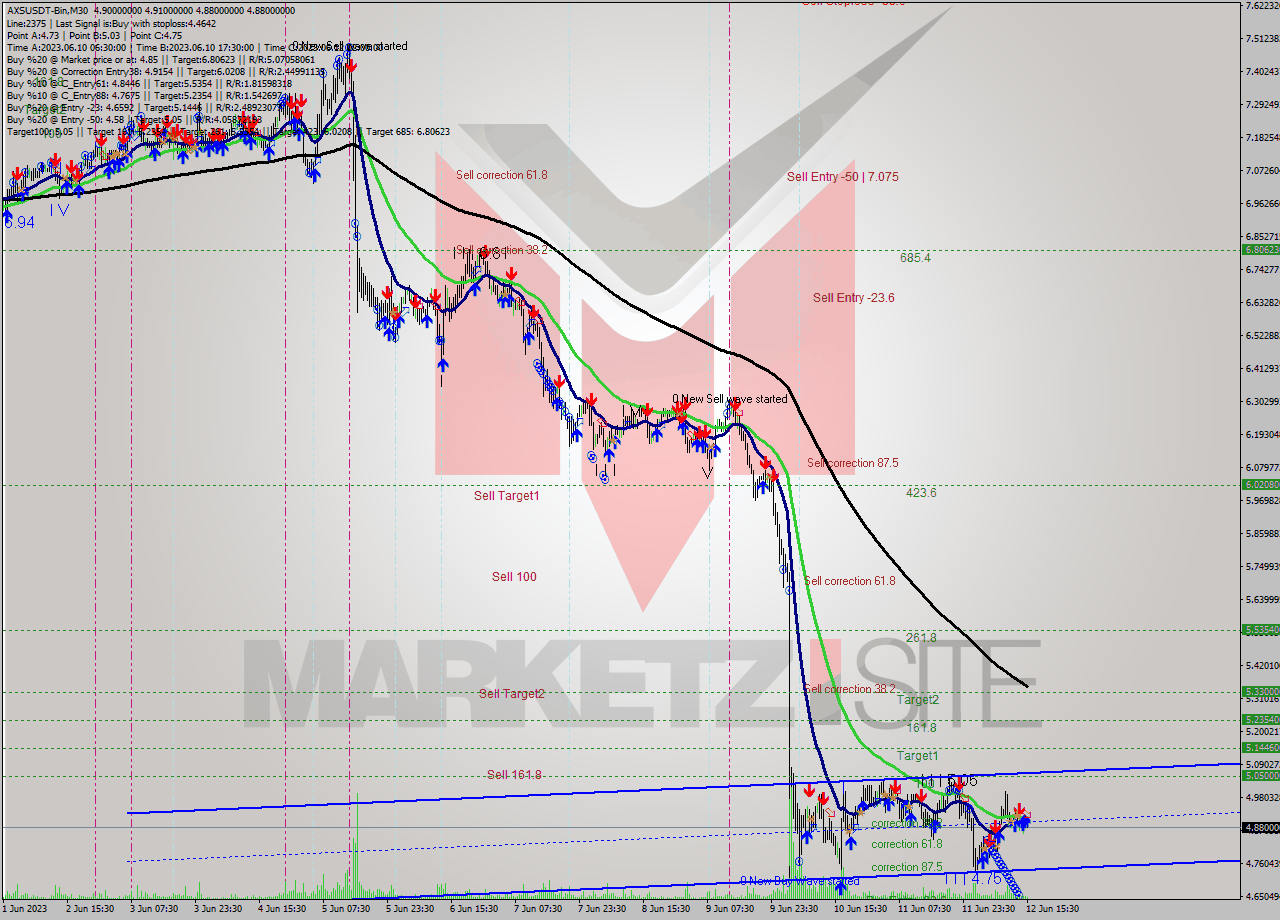This screenshot has height=920, width=1280.
Task: Click the 'Sell 161.8' label
Action: 514,774
